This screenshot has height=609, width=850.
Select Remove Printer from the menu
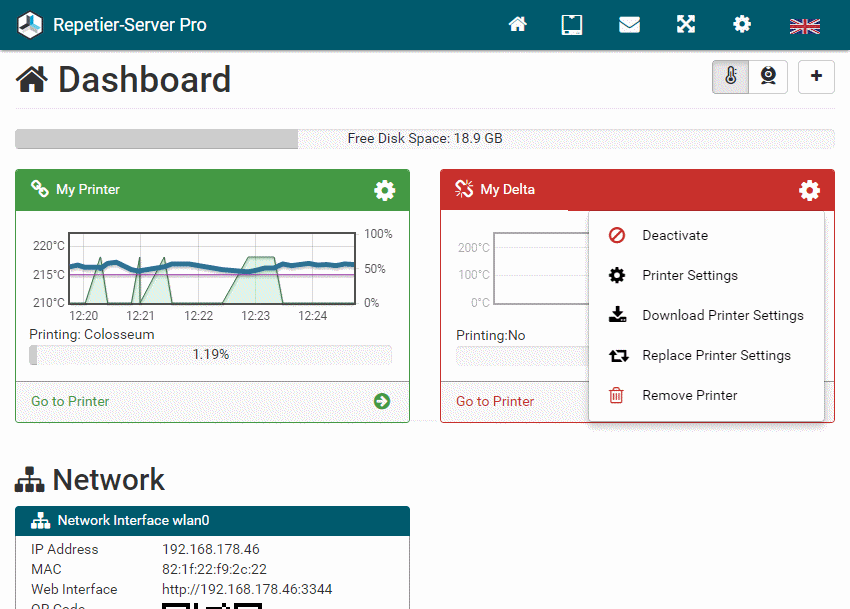706,395
